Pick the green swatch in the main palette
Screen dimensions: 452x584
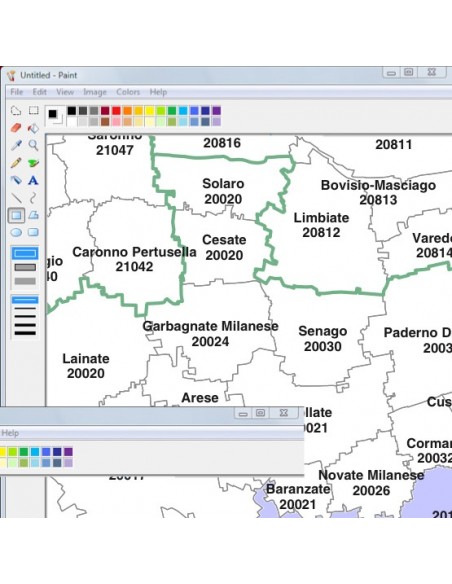172,111
